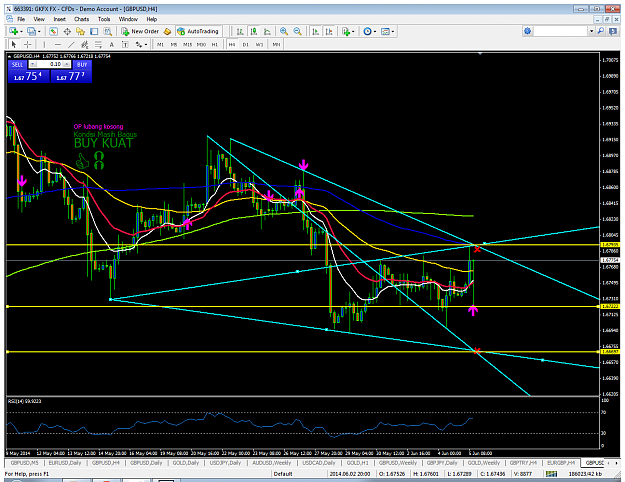Switch chart to bar chart style
Image resolution: width=625 pixels, height=482 pixels.
point(240,31)
